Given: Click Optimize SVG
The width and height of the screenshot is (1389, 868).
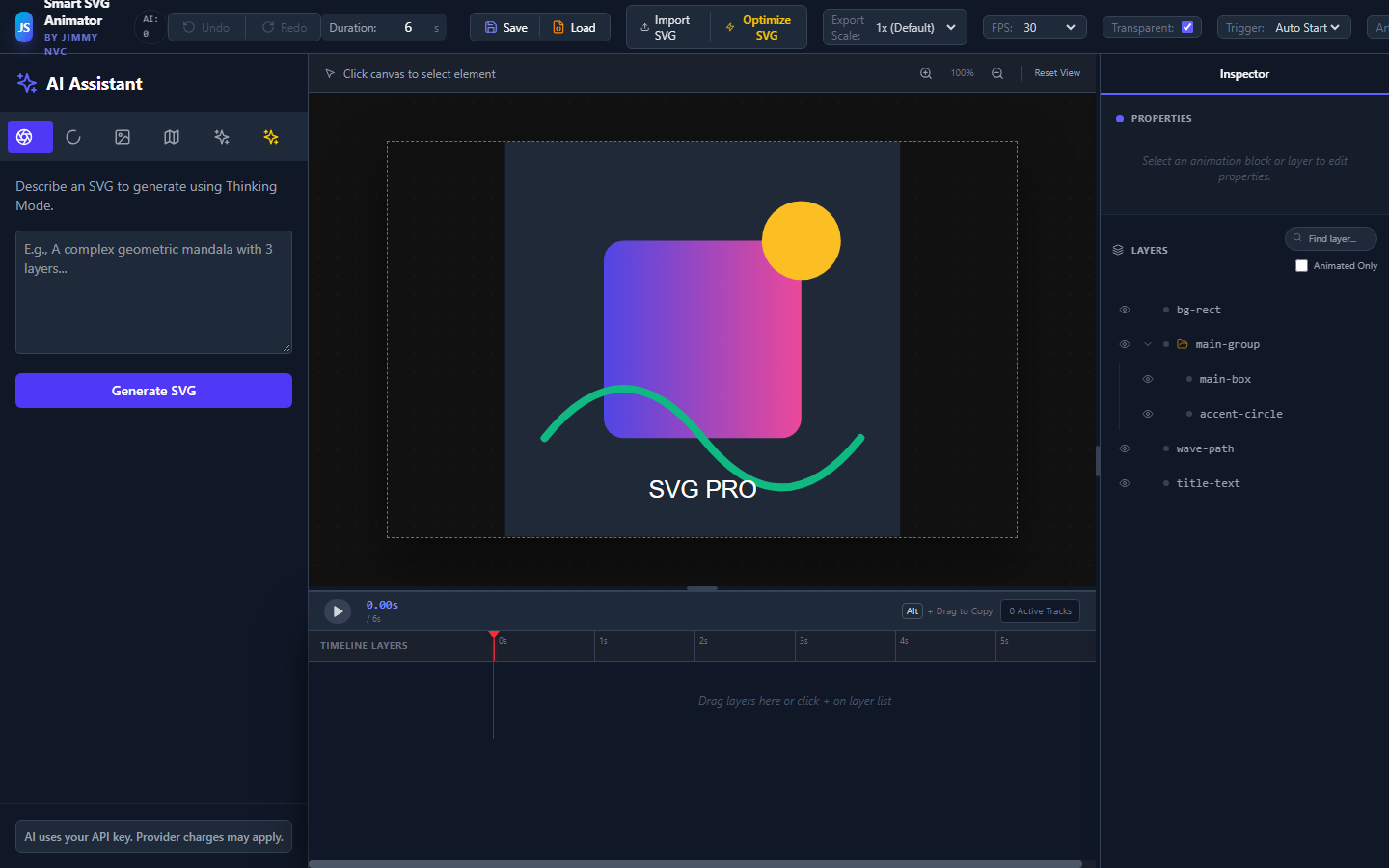Looking at the screenshot, I should [x=758, y=27].
